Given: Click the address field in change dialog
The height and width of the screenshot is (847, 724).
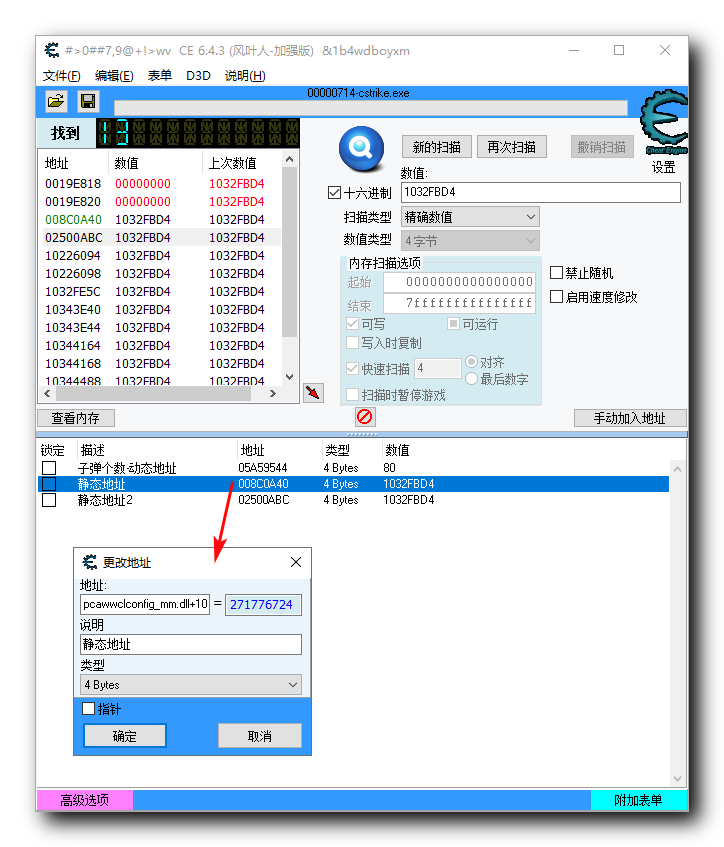Looking at the screenshot, I should 145,604.
